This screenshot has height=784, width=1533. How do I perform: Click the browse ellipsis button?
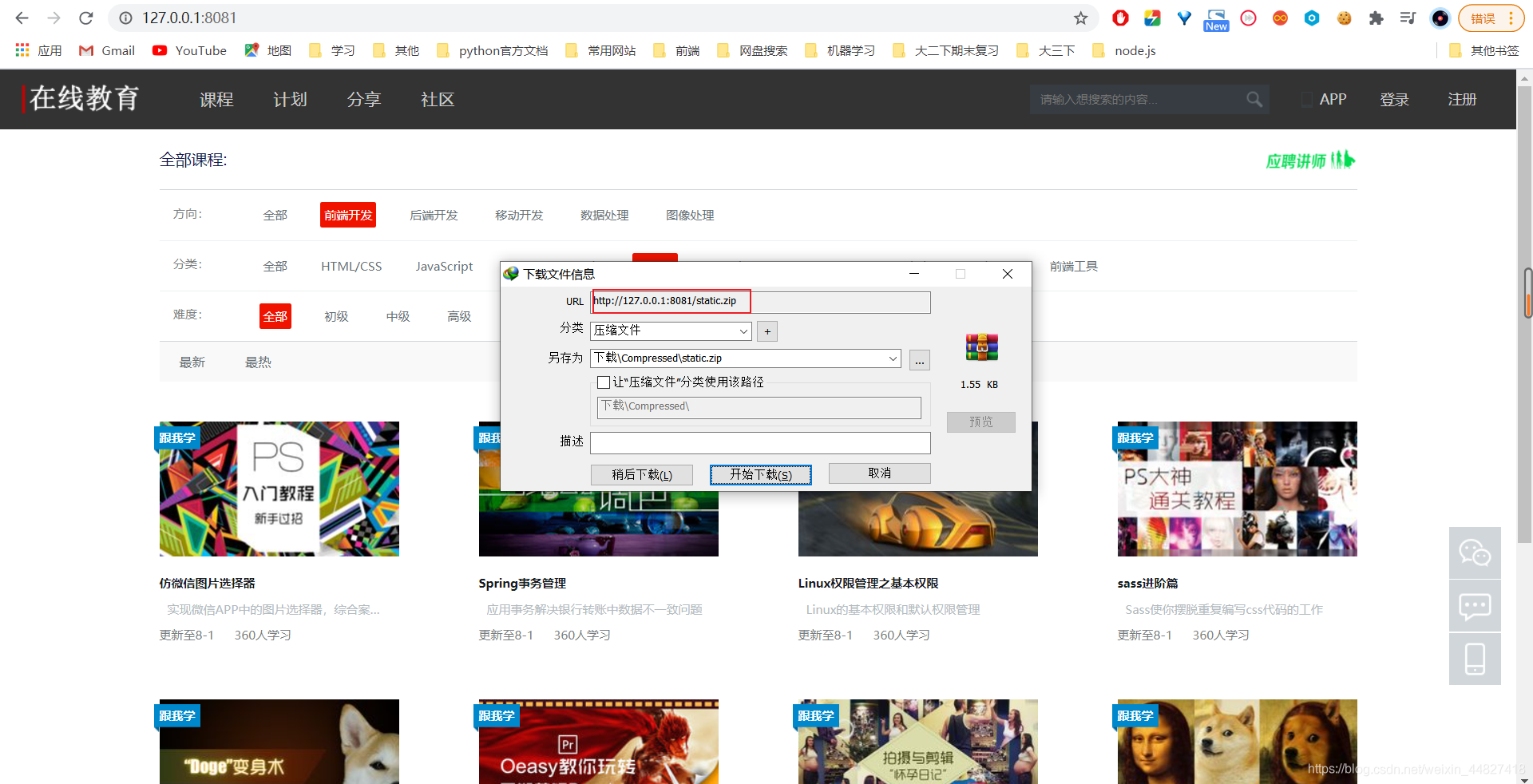coord(920,361)
